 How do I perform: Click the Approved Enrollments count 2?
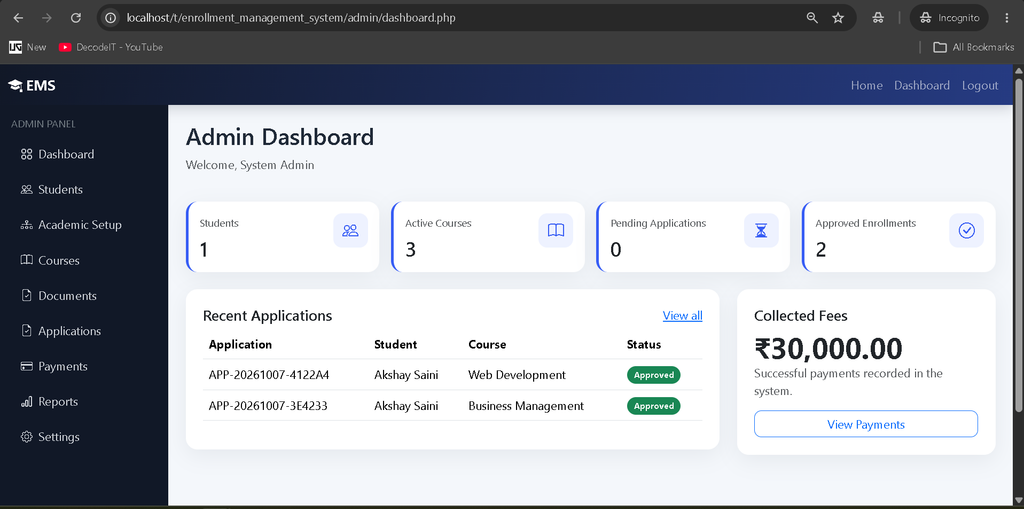coord(821,250)
